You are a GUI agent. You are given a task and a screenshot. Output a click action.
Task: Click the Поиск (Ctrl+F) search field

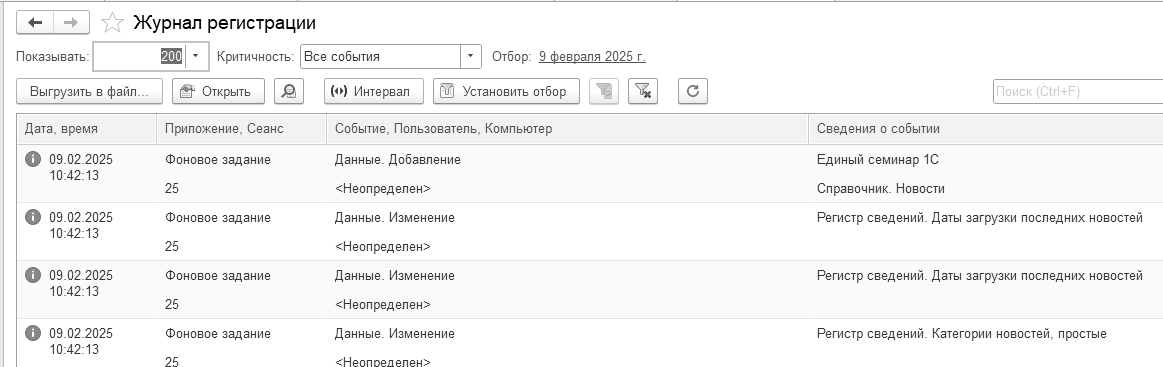pyautogui.click(x=1078, y=91)
